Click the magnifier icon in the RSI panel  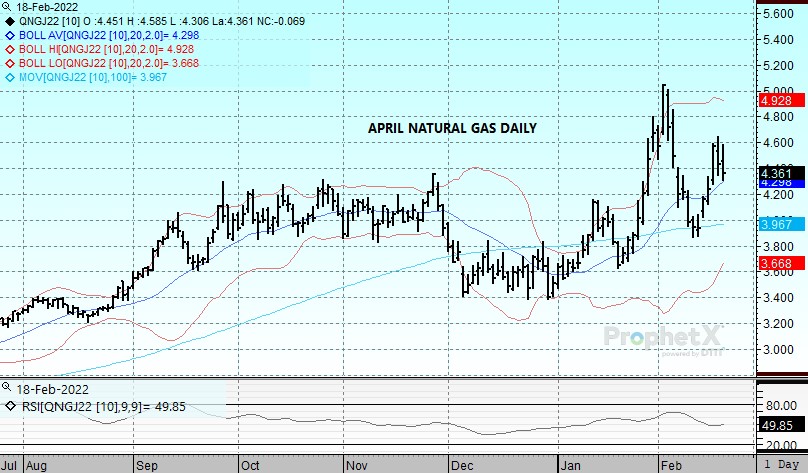click(6, 388)
